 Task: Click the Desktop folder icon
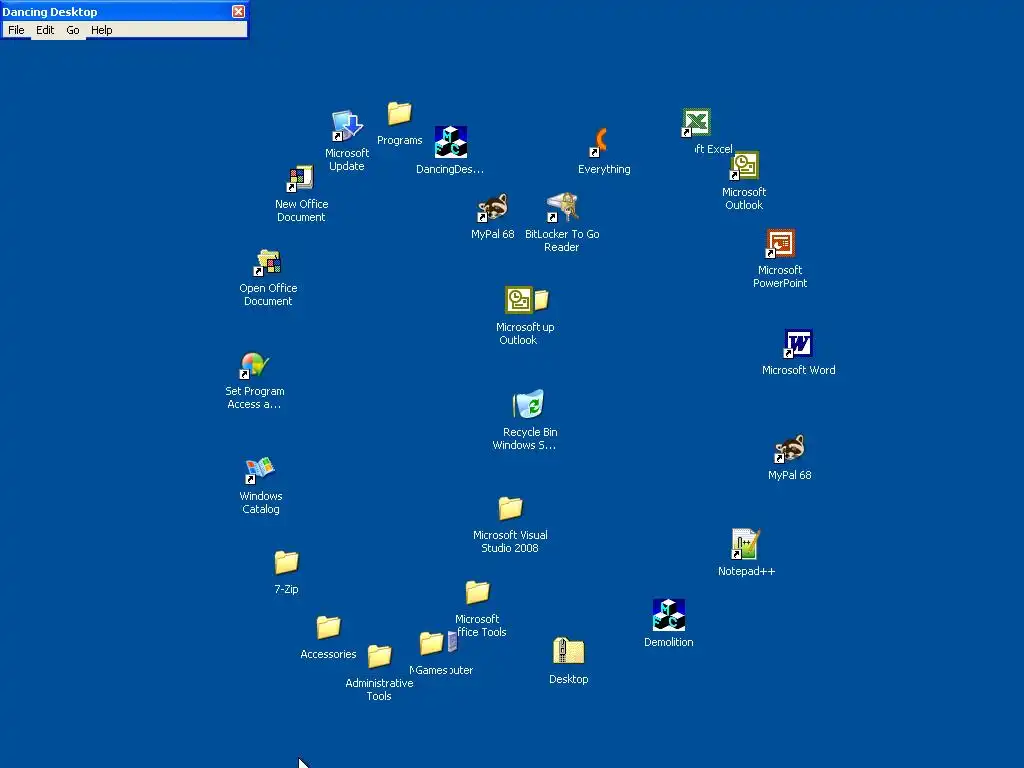[x=568, y=651]
